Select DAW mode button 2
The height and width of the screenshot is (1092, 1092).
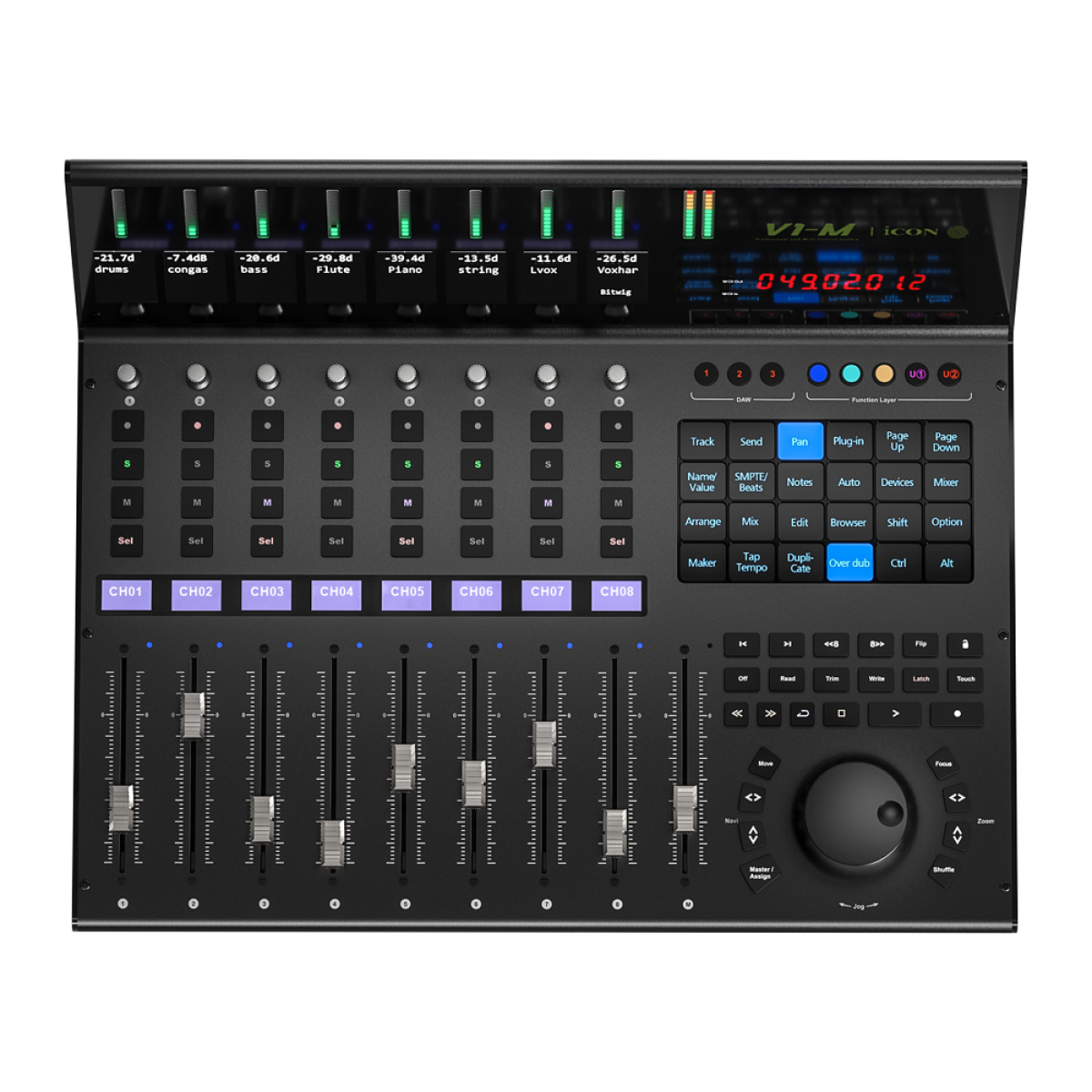tap(739, 374)
